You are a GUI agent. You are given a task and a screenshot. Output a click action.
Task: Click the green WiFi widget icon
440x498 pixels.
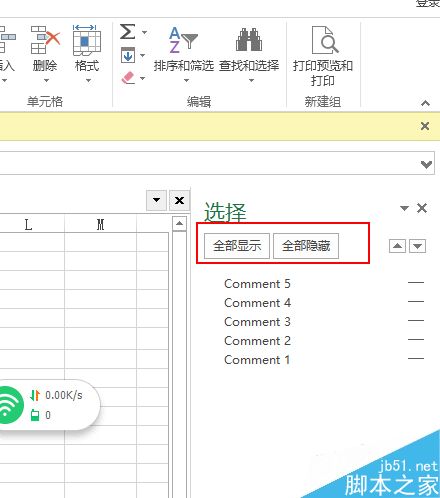coord(10,405)
